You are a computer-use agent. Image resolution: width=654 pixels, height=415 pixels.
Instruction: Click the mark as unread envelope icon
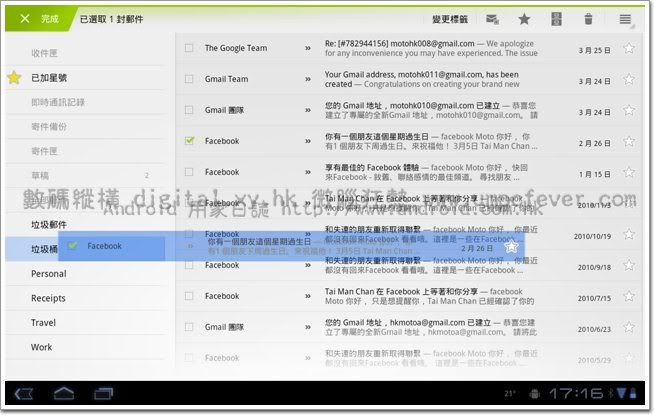click(x=492, y=19)
